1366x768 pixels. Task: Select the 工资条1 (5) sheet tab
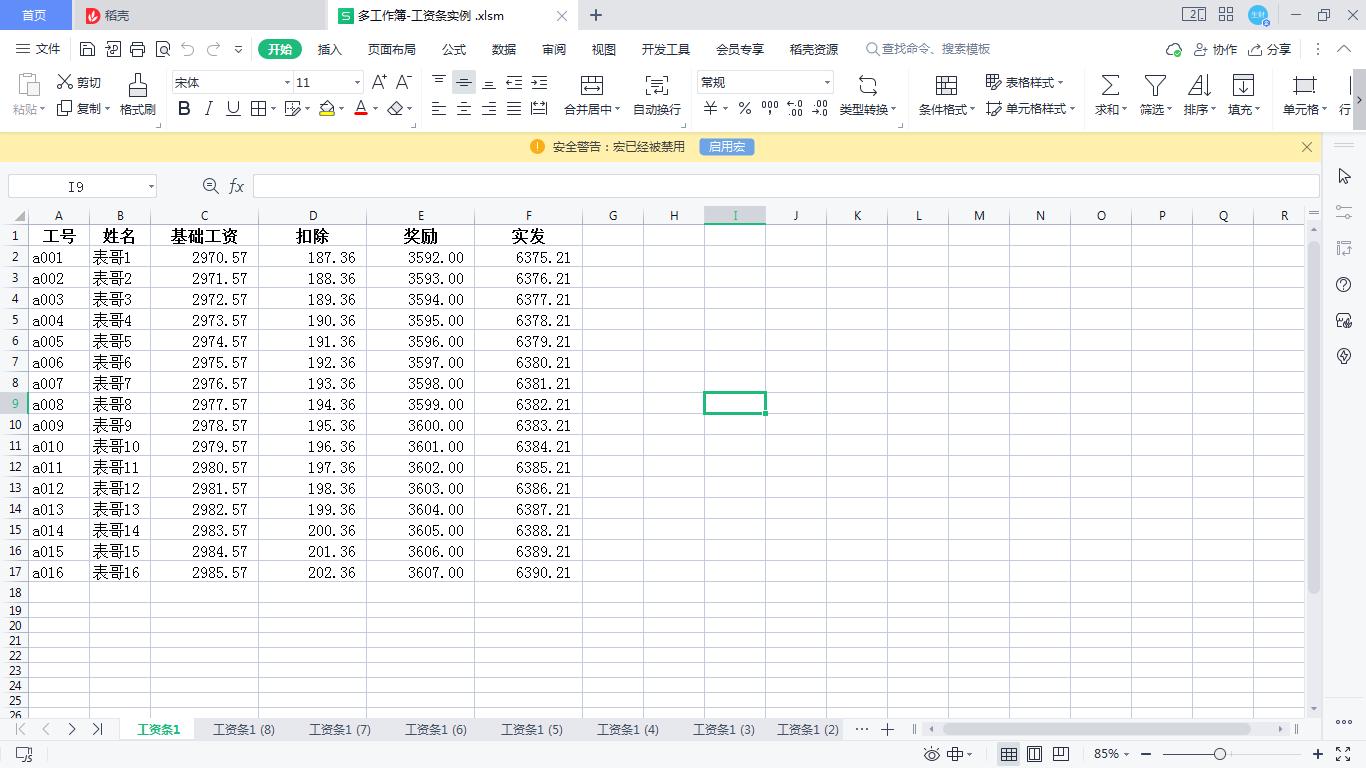tap(531, 729)
